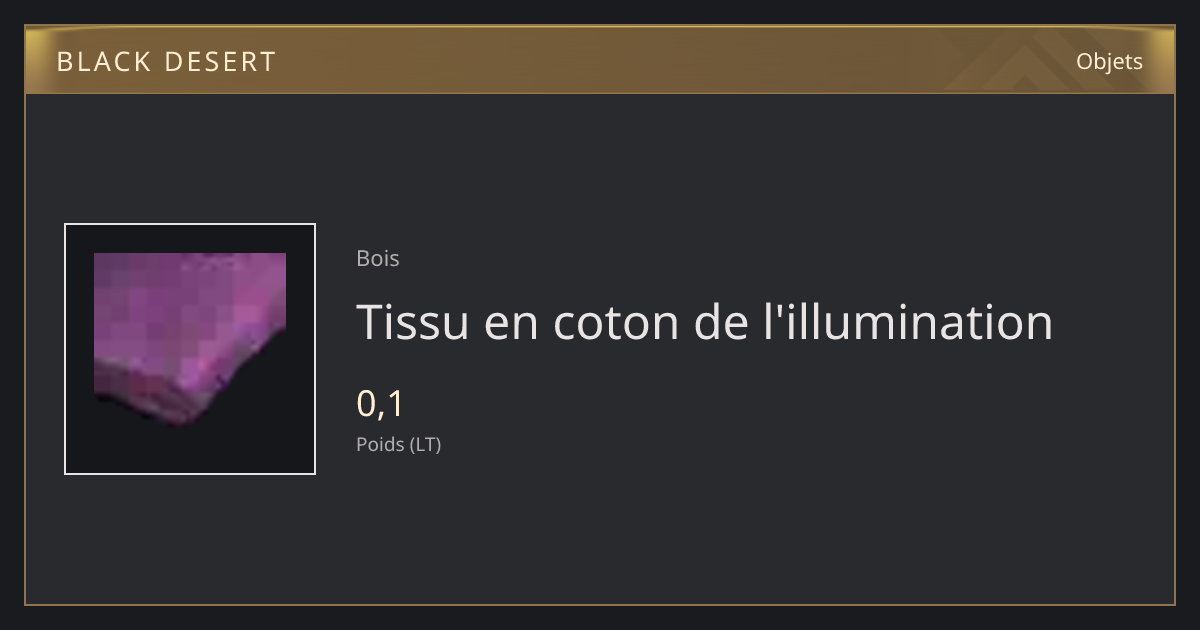Select the word DESERT in the header
1200x630 pixels.
(220, 62)
